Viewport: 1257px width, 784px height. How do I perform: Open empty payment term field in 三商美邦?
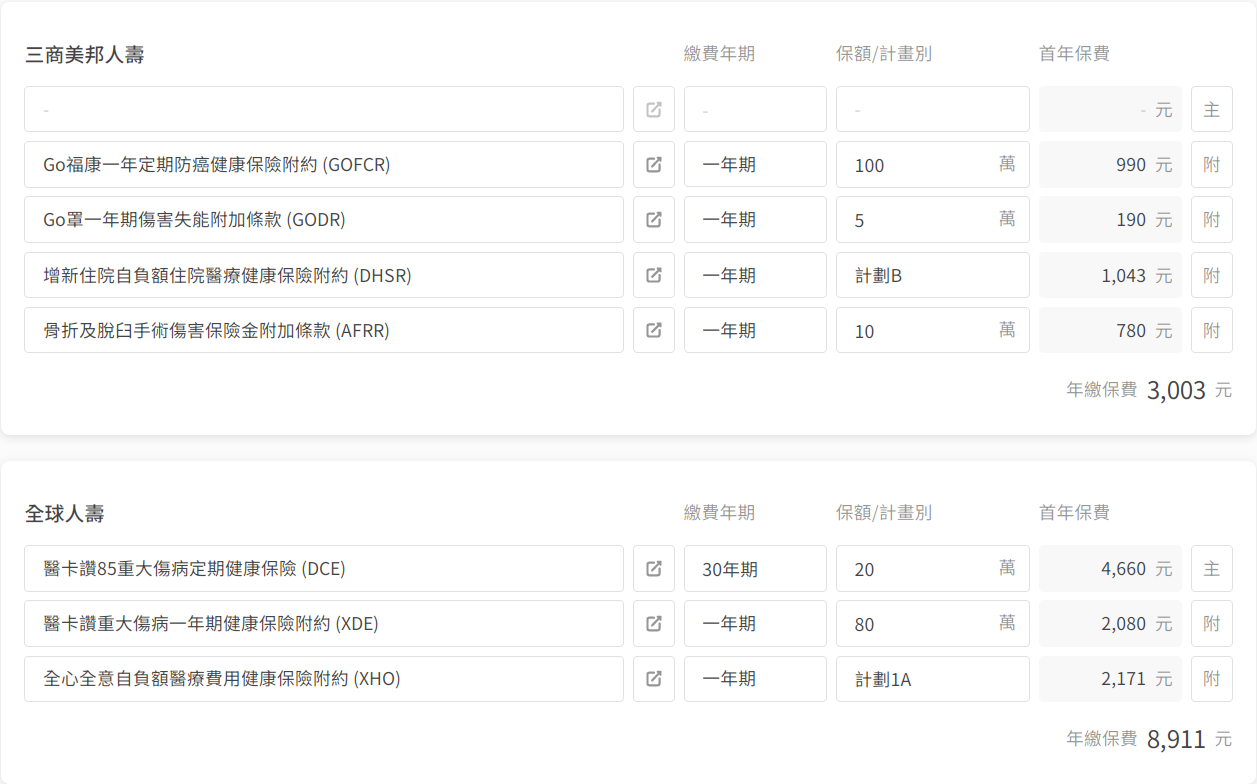755,109
